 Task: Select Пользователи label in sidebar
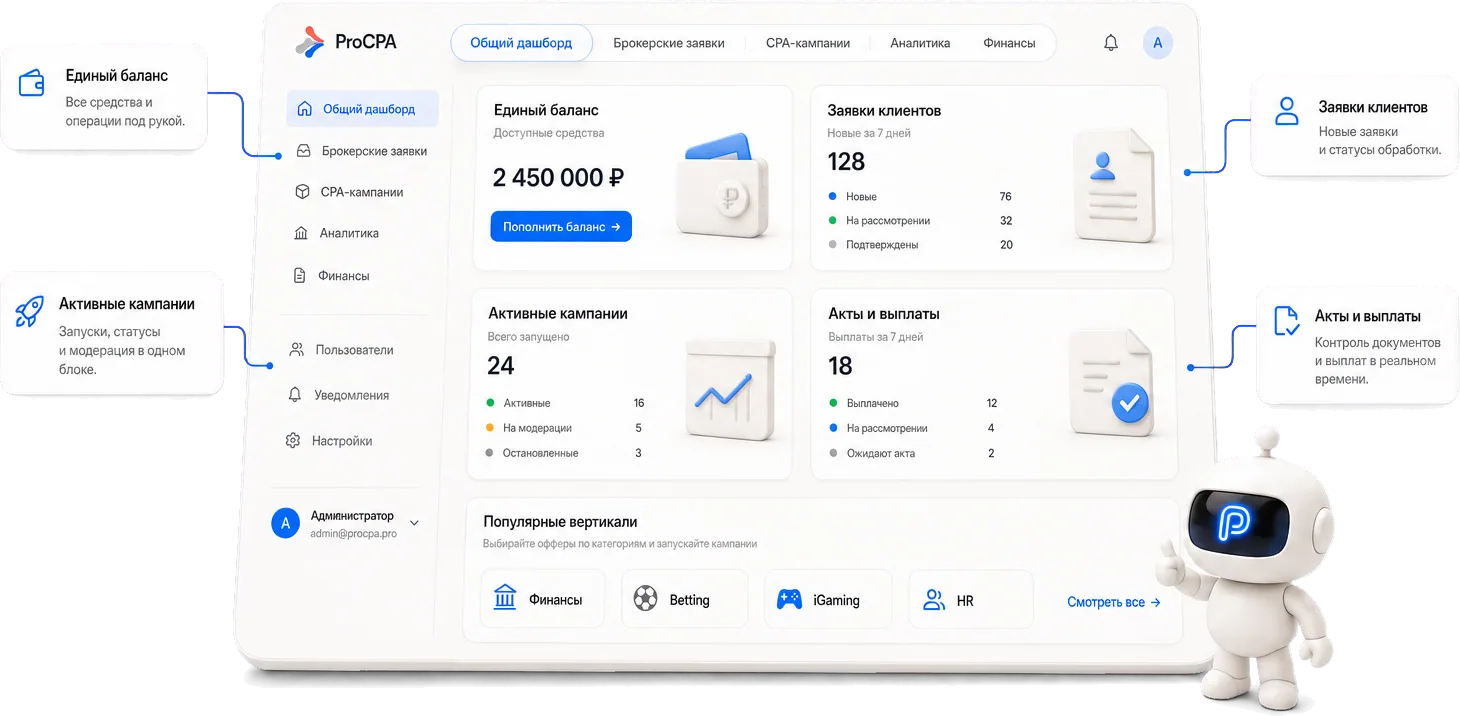(x=355, y=350)
